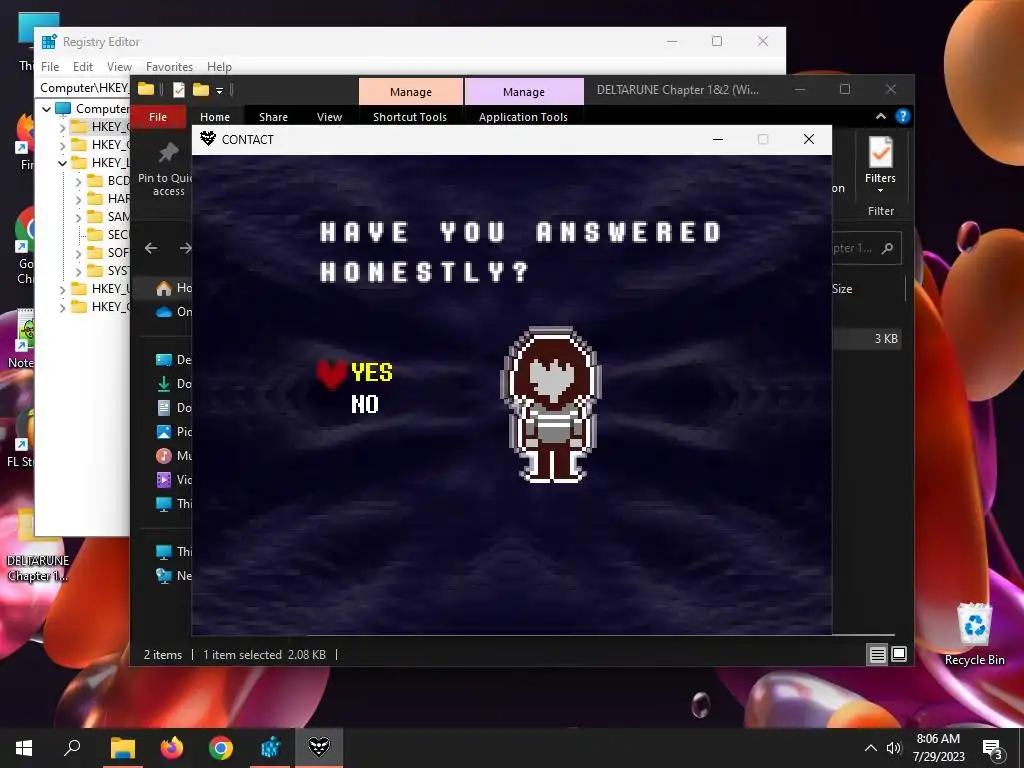Open Desktop in Explorer navigation pane
This screenshot has width=1024, height=768.
174,360
